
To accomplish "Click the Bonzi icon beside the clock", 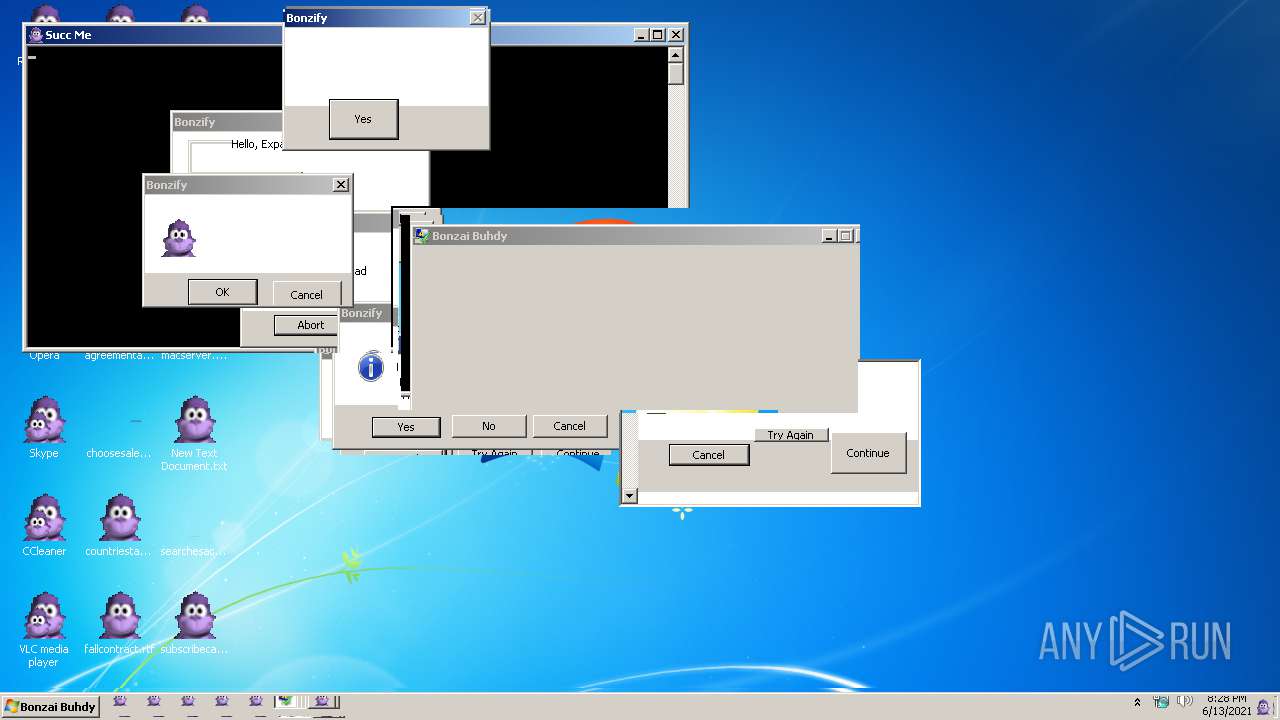I will point(1263,706).
